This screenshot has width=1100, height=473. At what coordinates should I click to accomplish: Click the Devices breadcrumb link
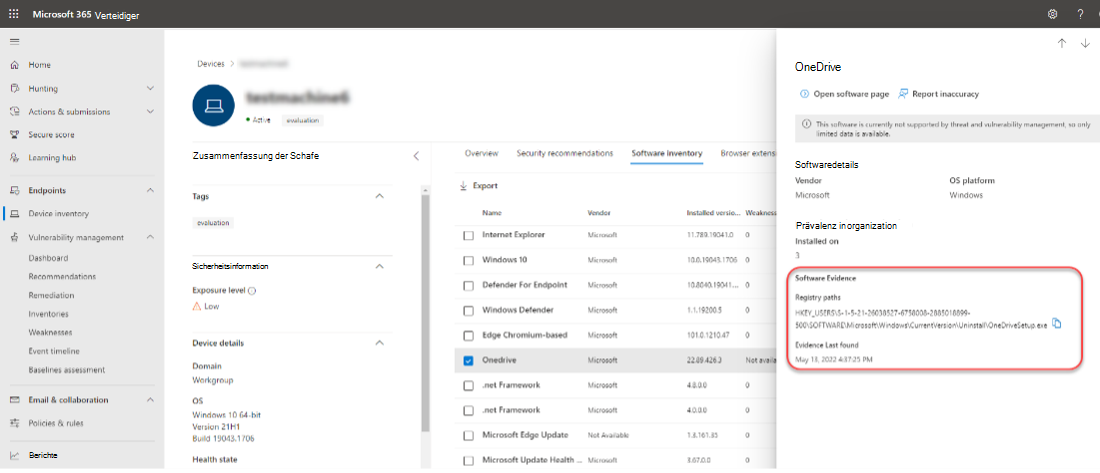(211, 63)
